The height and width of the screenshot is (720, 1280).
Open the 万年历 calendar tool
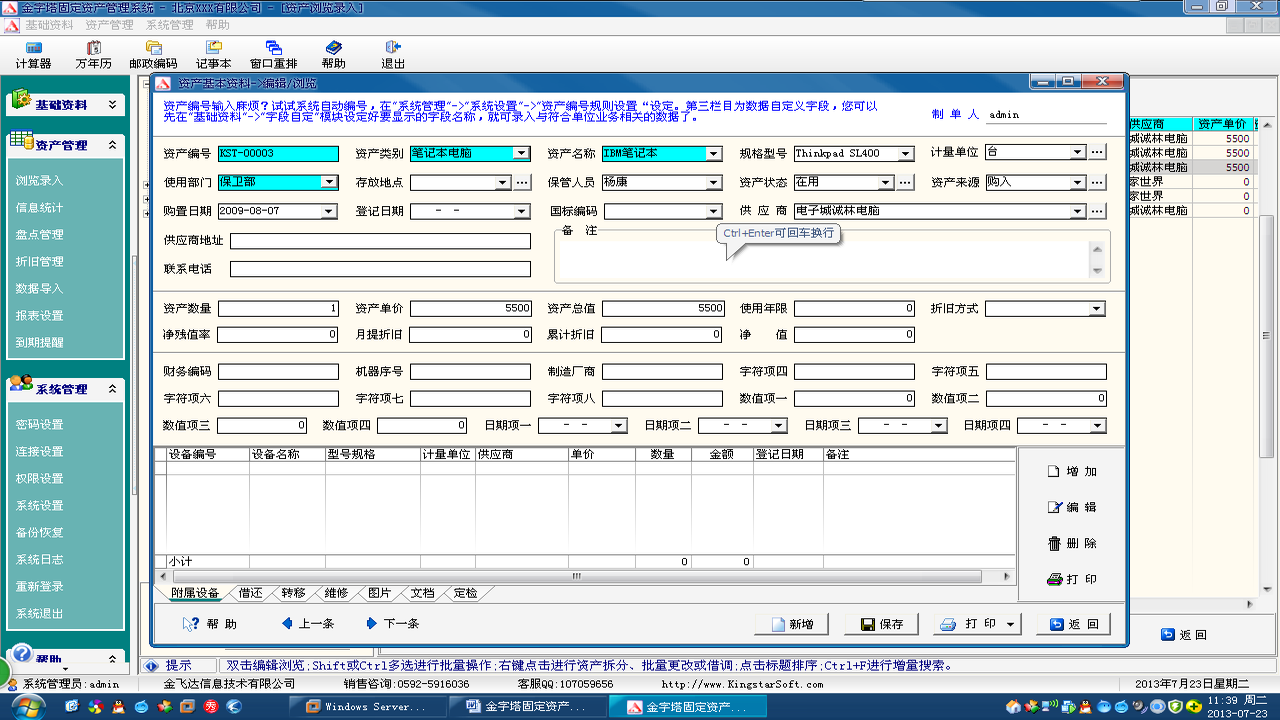tap(93, 54)
